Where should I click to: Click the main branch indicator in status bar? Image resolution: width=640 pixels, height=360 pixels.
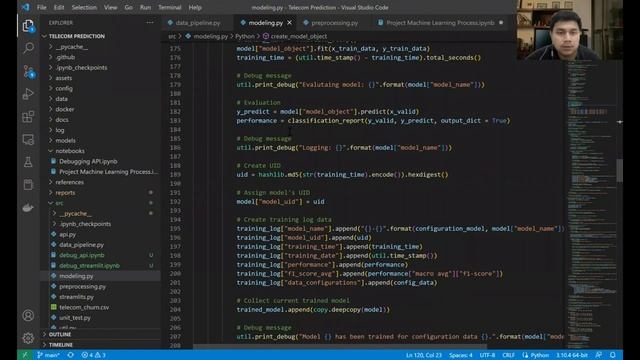tap(49, 355)
